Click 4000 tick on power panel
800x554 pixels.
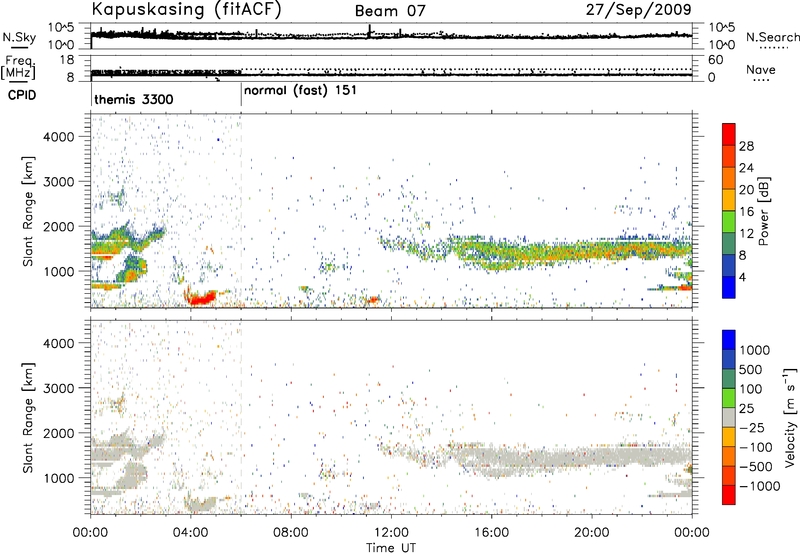point(59,137)
